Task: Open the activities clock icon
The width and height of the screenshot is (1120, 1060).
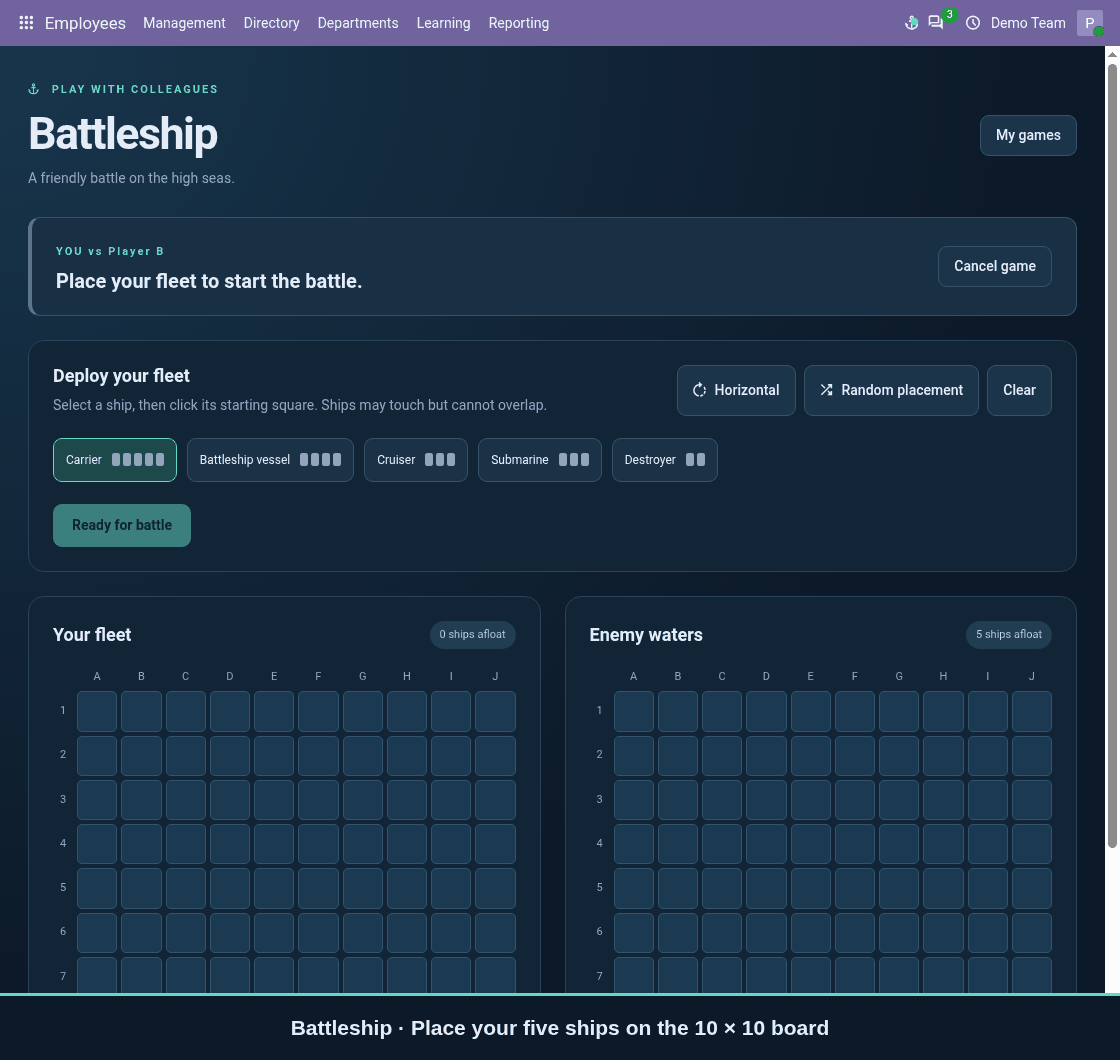Action: point(972,23)
